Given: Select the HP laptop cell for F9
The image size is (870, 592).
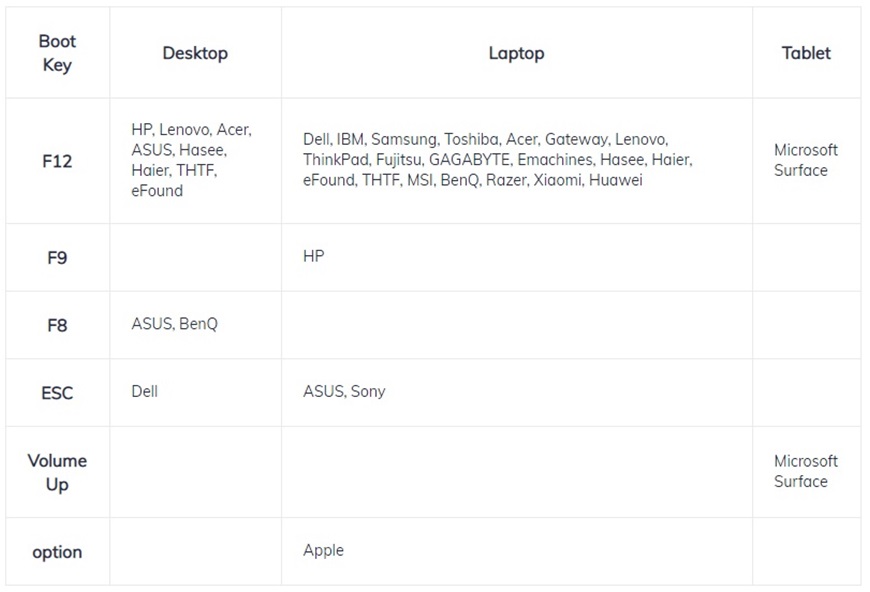Looking at the screenshot, I should click(x=314, y=257).
